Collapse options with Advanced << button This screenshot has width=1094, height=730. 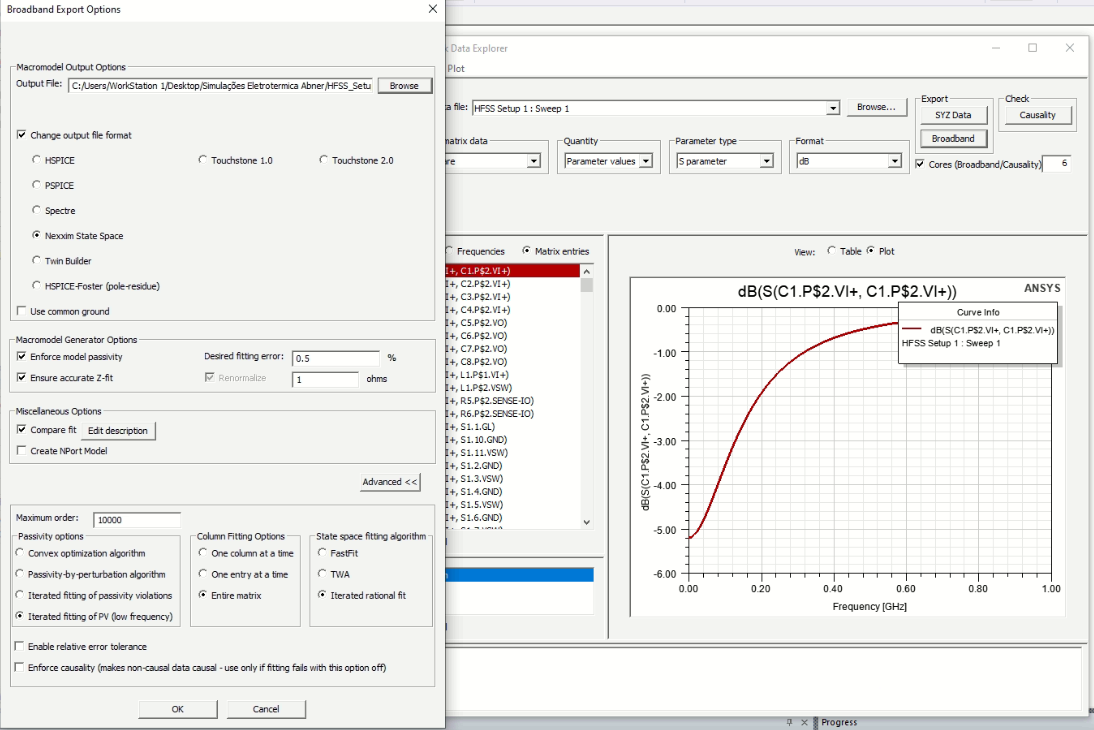[390, 482]
